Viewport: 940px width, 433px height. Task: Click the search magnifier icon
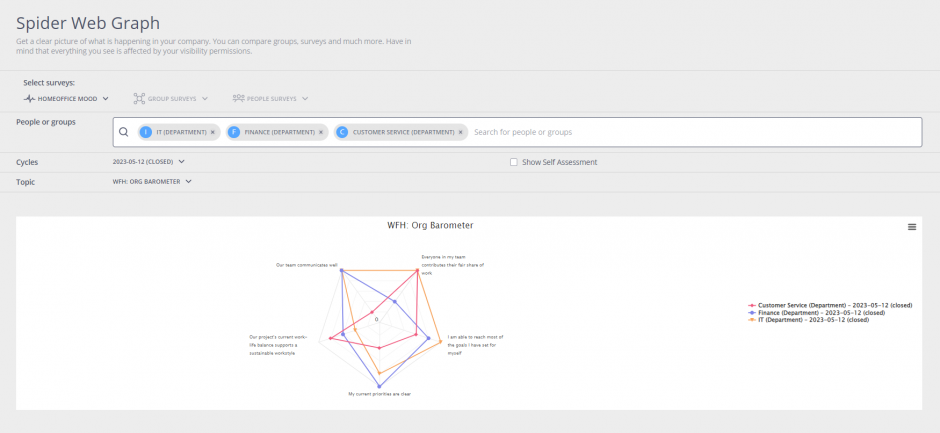point(123,132)
